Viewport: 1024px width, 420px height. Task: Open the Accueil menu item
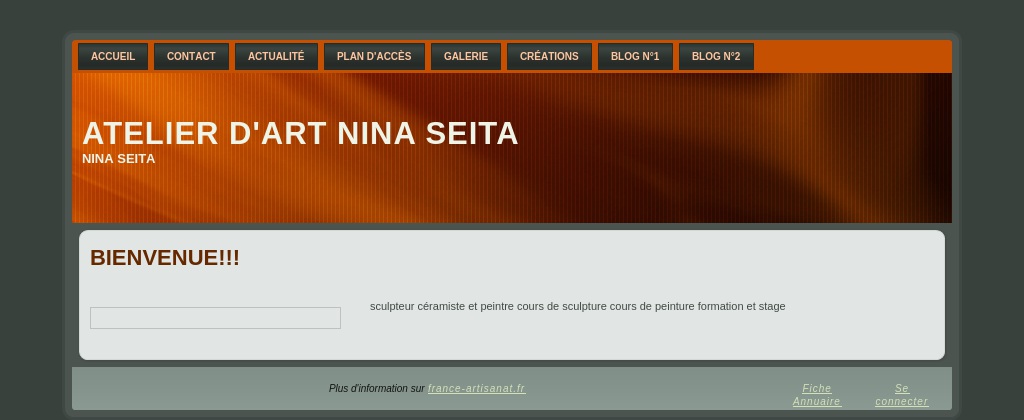coord(113,56)
